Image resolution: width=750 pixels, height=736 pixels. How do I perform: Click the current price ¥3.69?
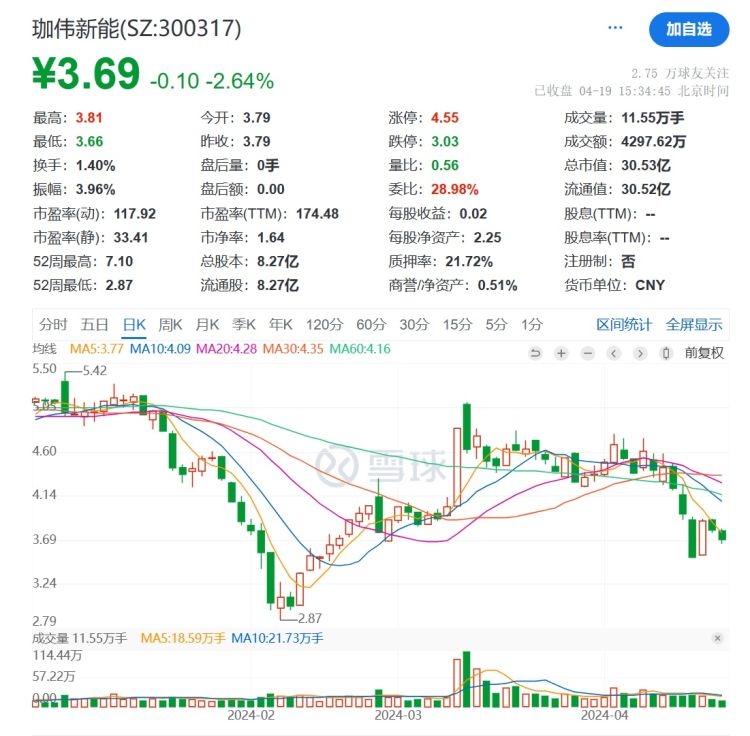86,74
